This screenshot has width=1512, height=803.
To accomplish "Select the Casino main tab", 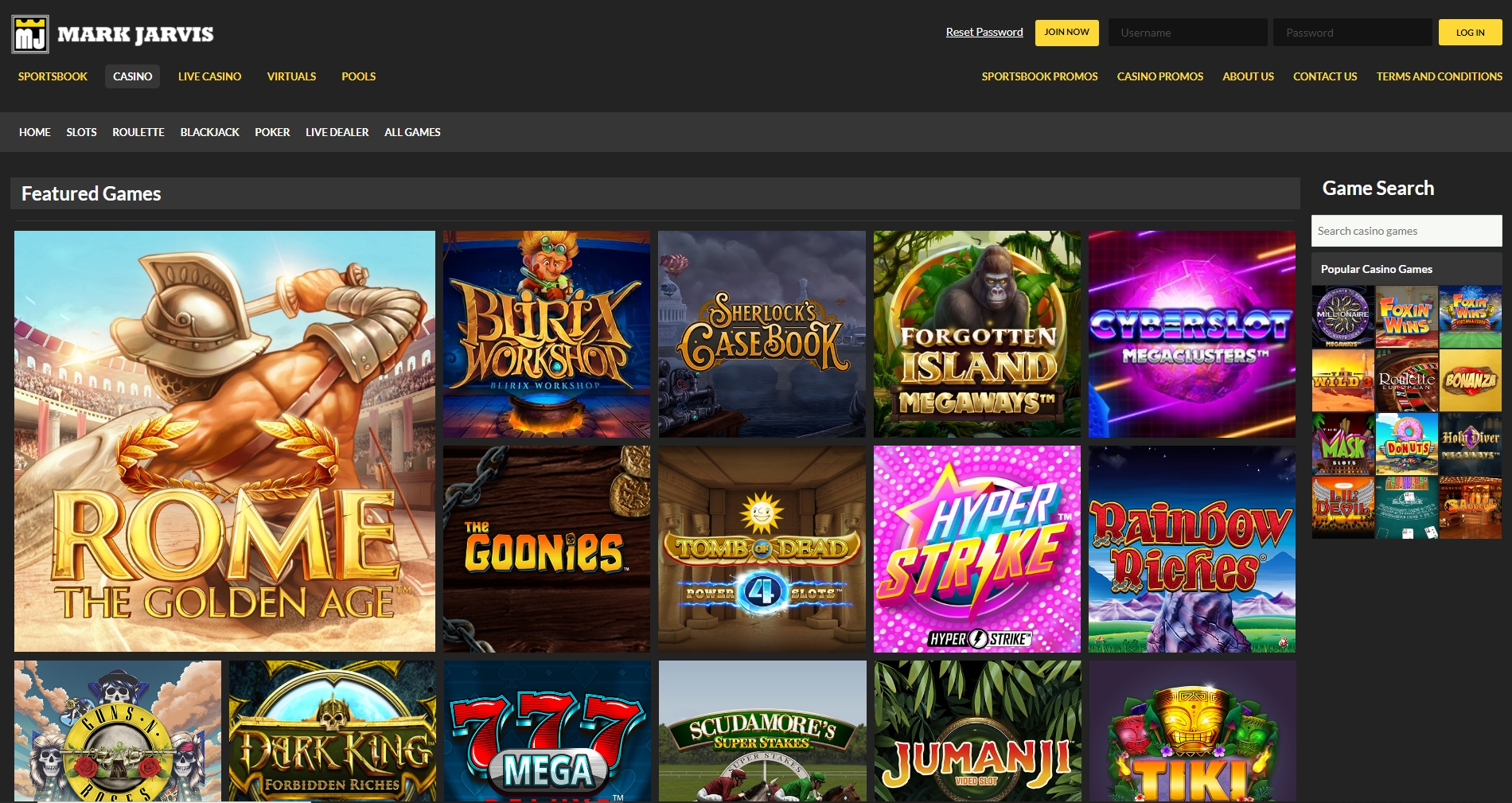I will point(132,76).
